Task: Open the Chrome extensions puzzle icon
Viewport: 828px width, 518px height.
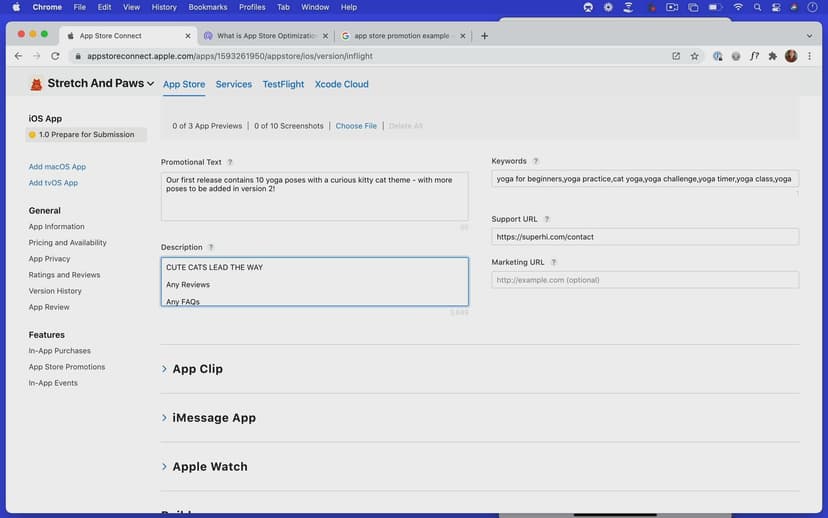Action: [x=772, y=56]
